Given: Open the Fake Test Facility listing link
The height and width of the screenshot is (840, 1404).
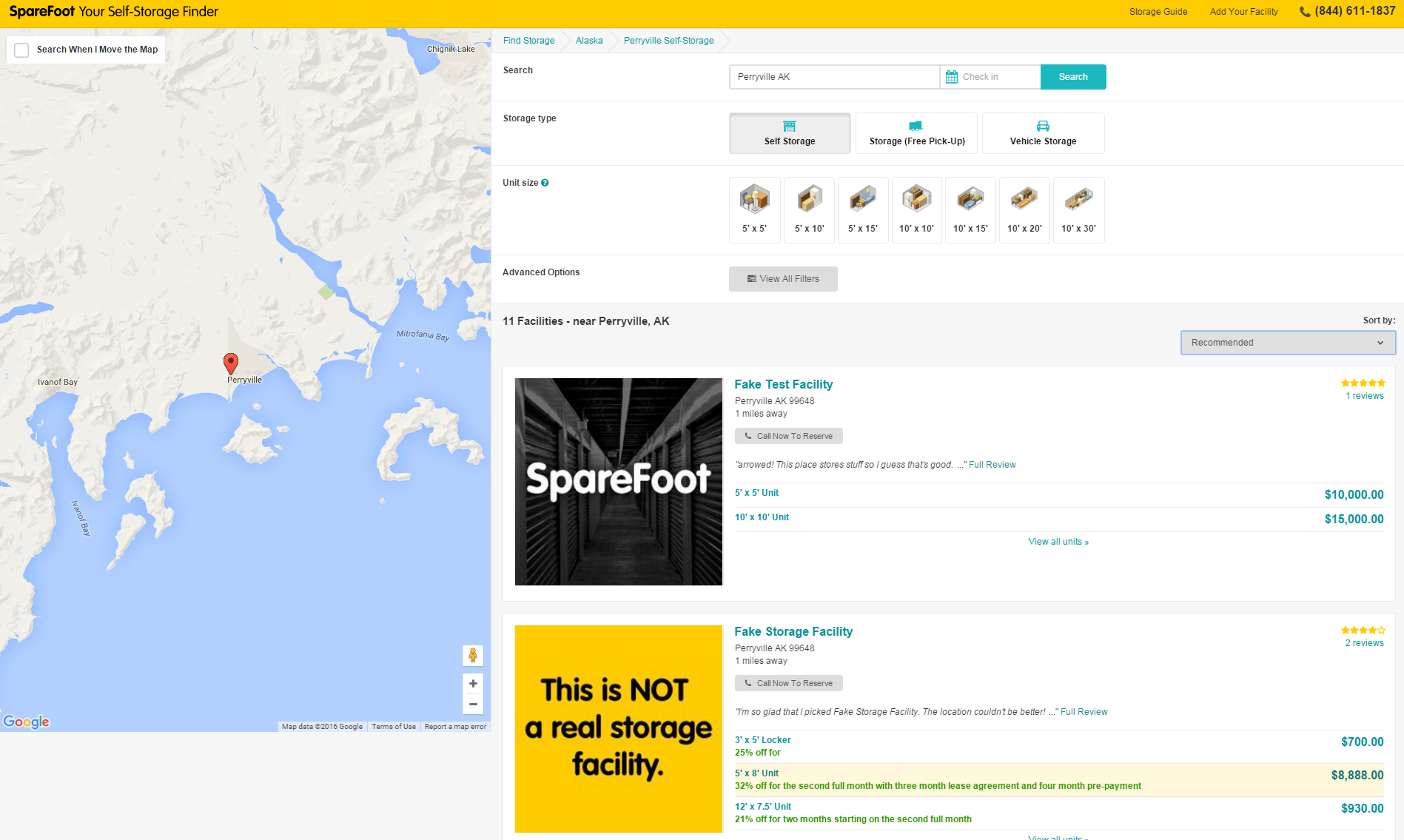Looking at the screenshot, I should coord(783,384).
